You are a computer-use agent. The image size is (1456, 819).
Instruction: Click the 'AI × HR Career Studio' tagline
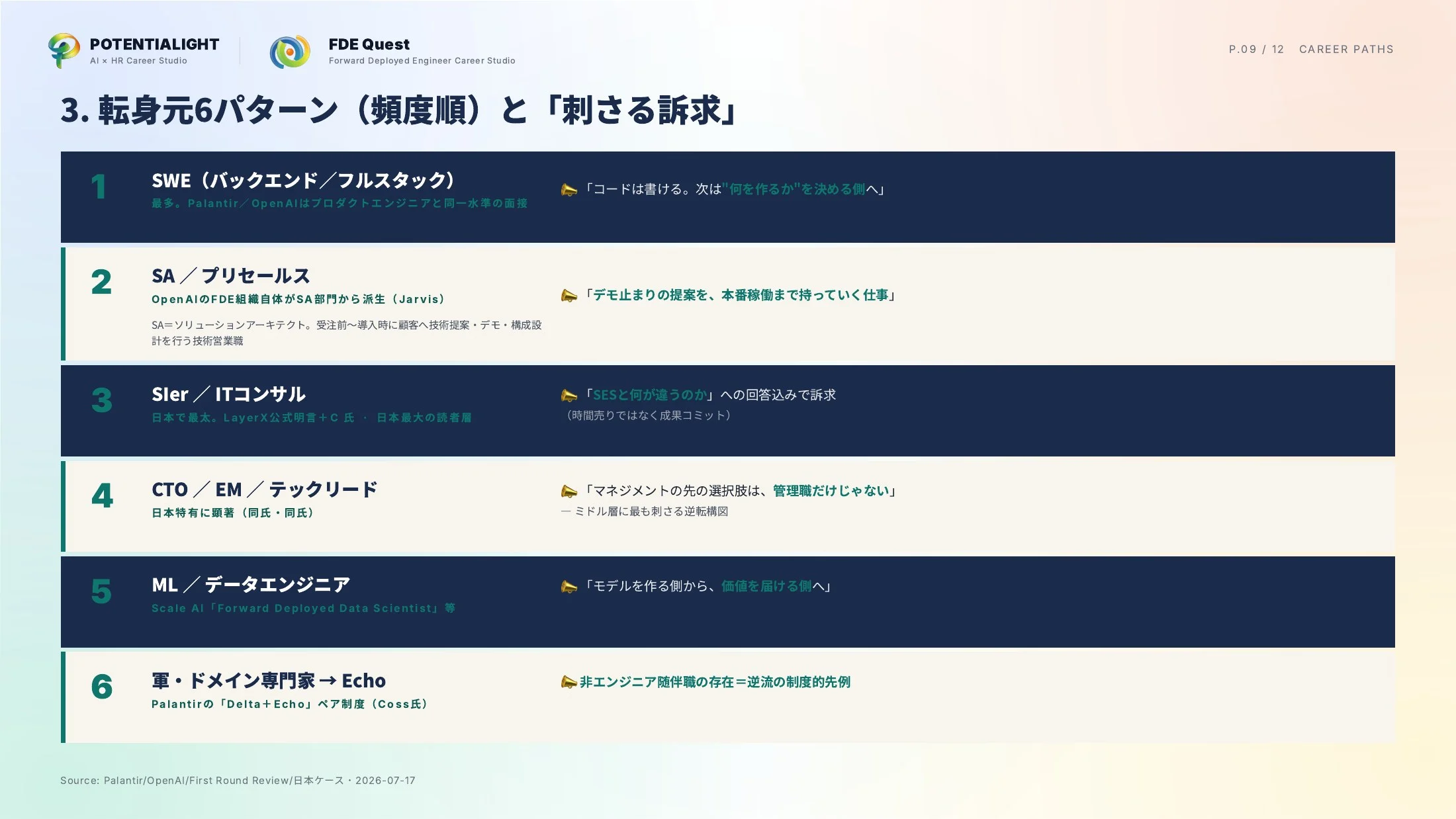coord(138,61)
